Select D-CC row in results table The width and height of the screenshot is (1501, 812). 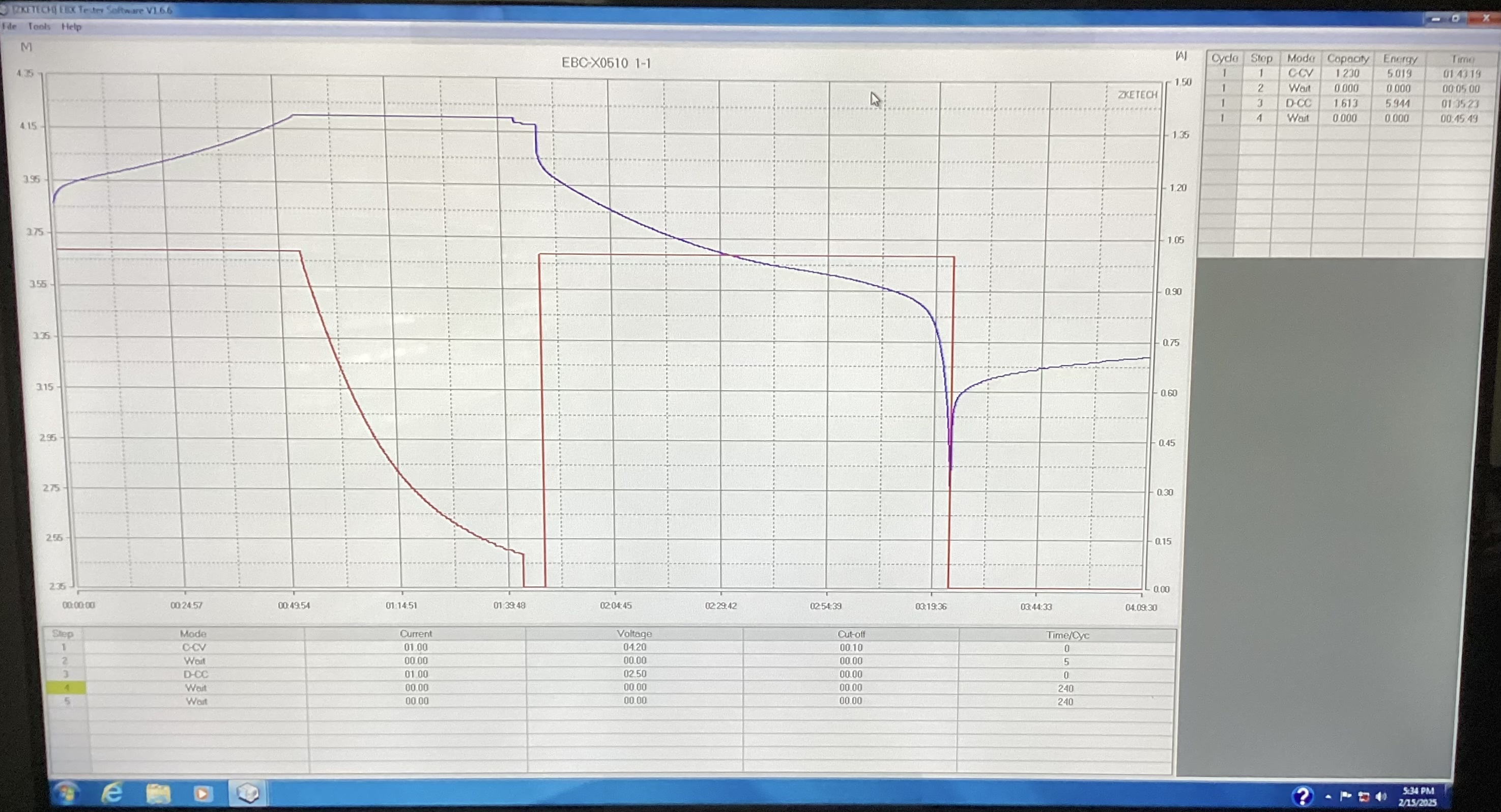1298,103
